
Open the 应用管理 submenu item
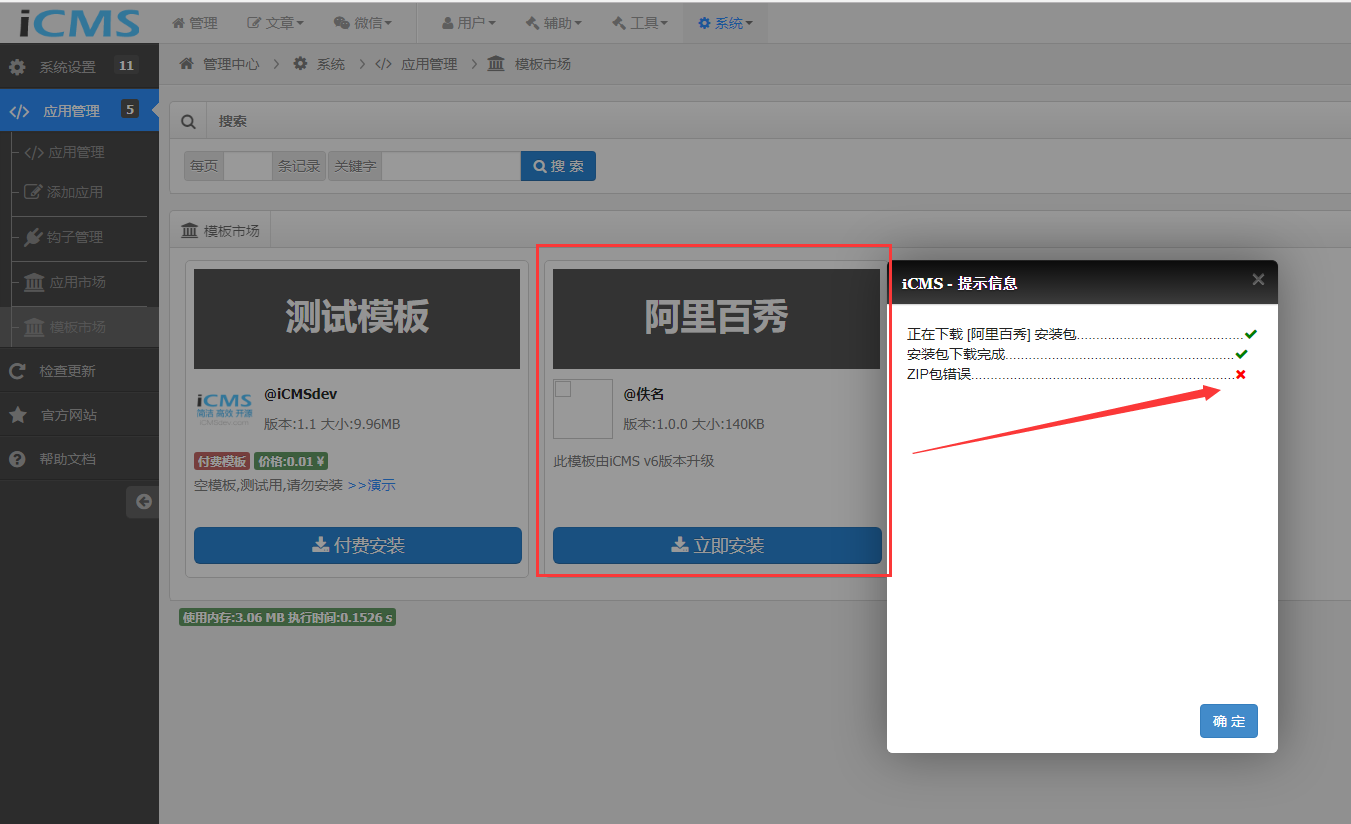tap(76, 153)
